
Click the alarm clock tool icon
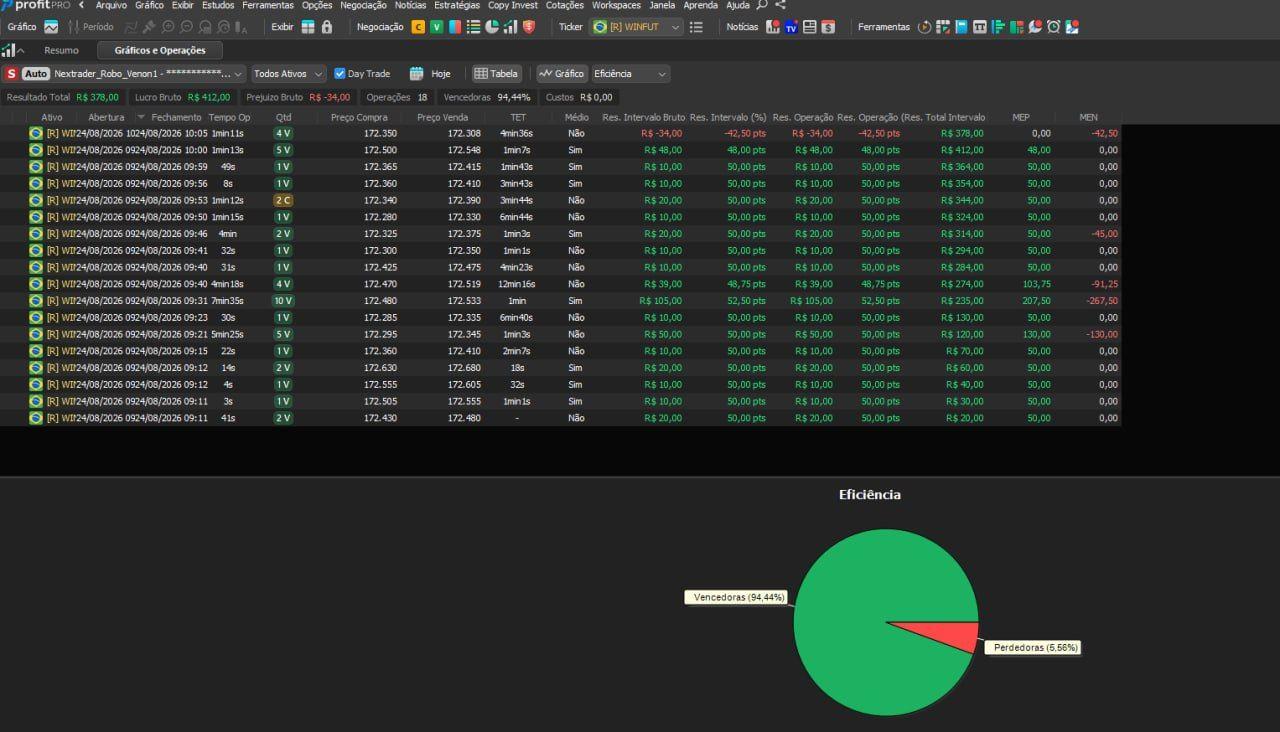1053,27
